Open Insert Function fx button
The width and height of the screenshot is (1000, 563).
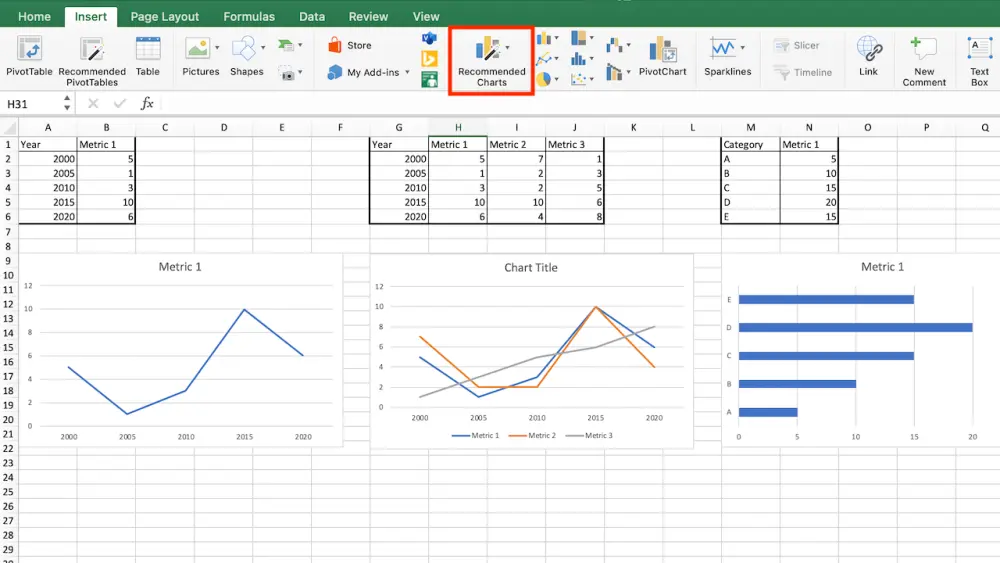click(147, 103)
